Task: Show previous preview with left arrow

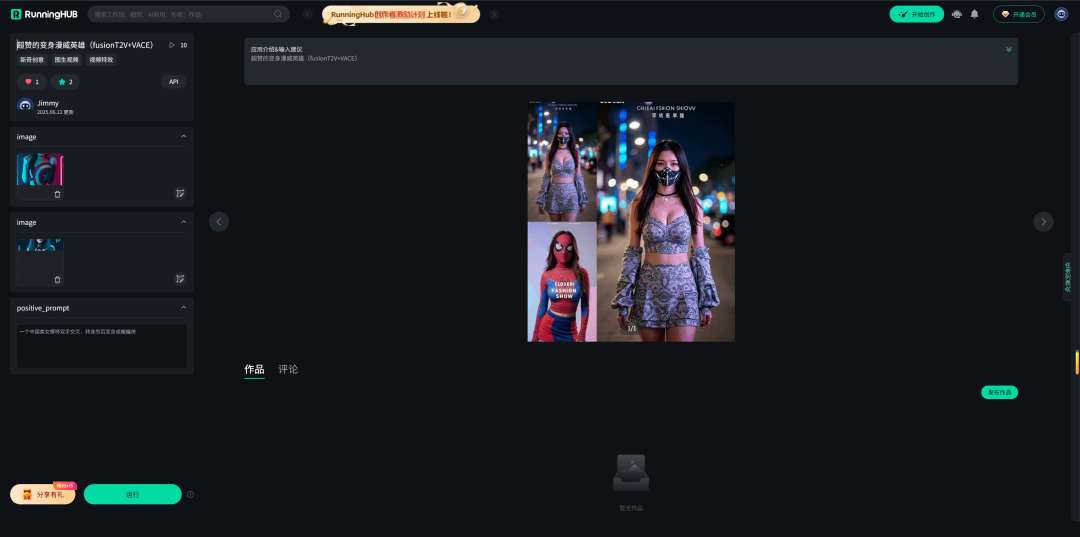Action: [x=219, y=222]
